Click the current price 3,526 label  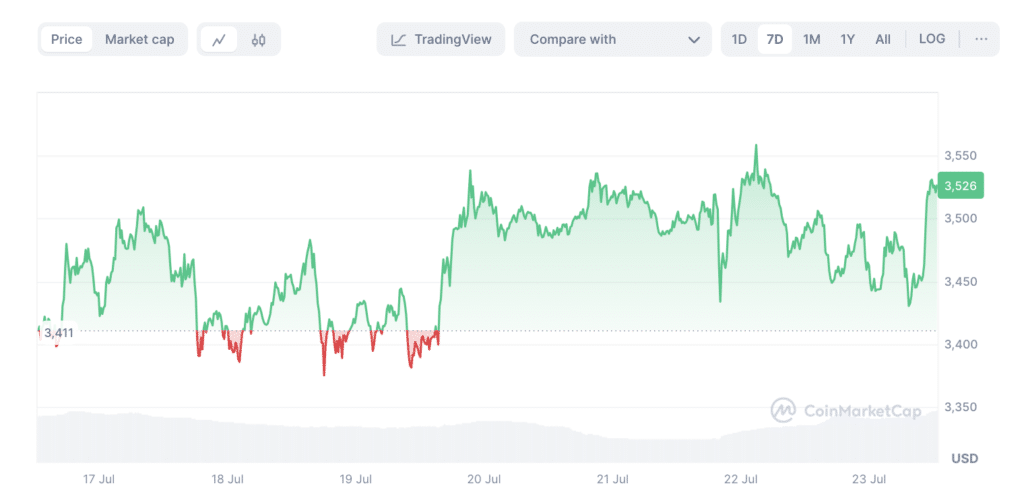(963, 185)
